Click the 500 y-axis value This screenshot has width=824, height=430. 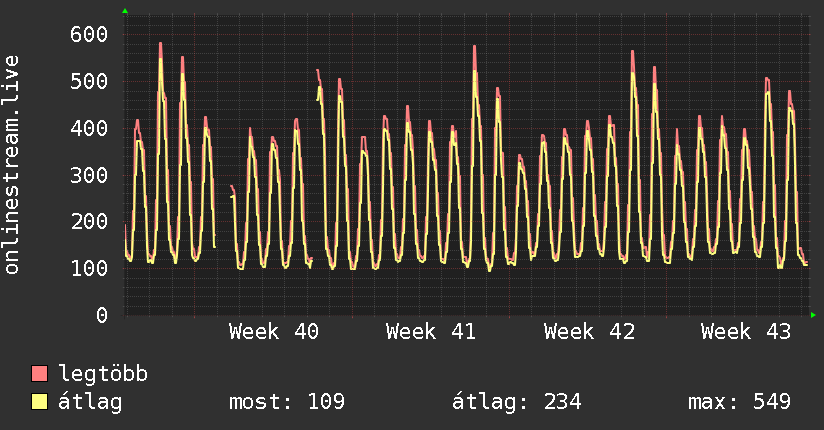point(89,81)
